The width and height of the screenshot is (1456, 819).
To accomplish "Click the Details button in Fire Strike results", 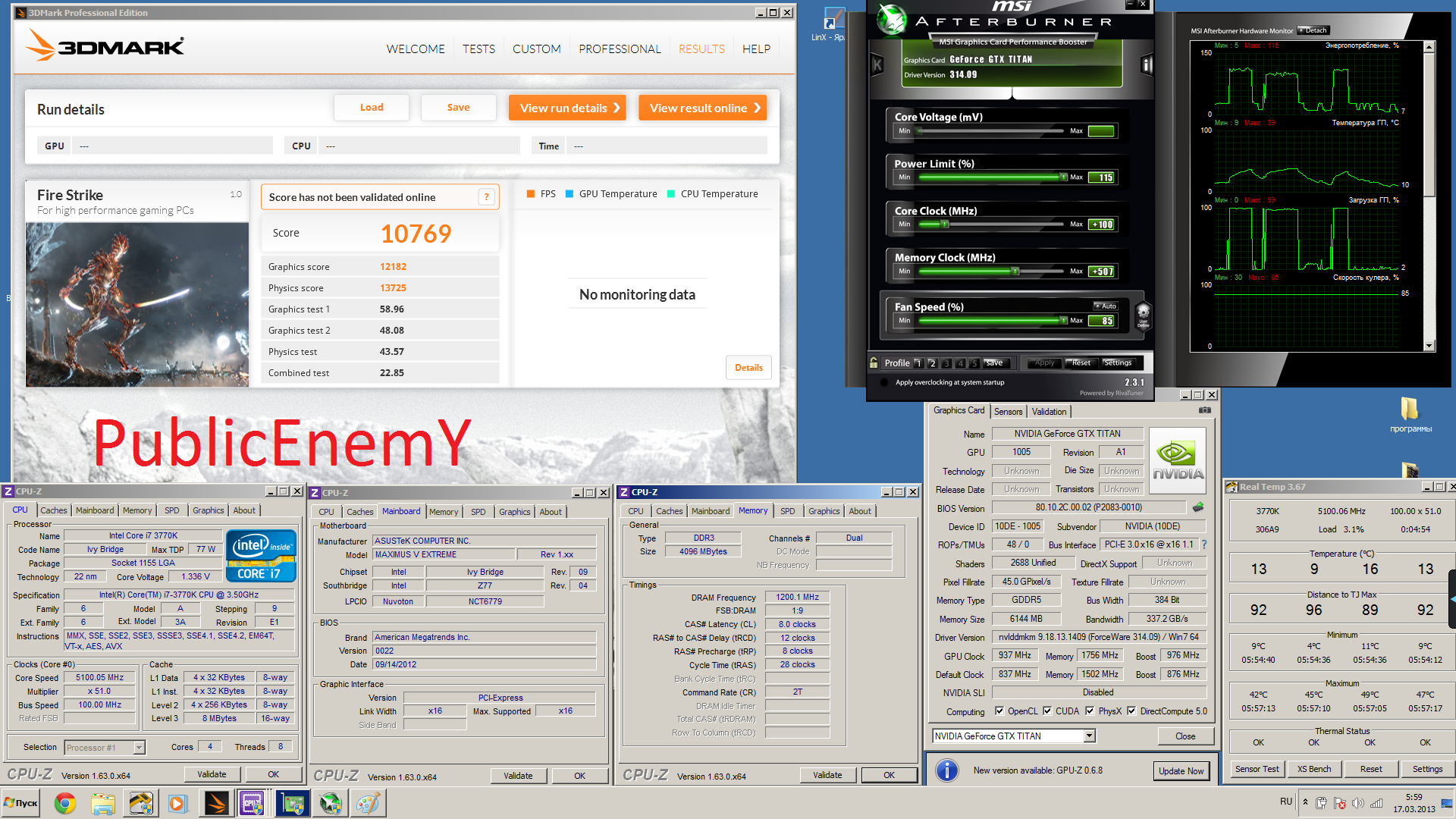I will 749,367.
